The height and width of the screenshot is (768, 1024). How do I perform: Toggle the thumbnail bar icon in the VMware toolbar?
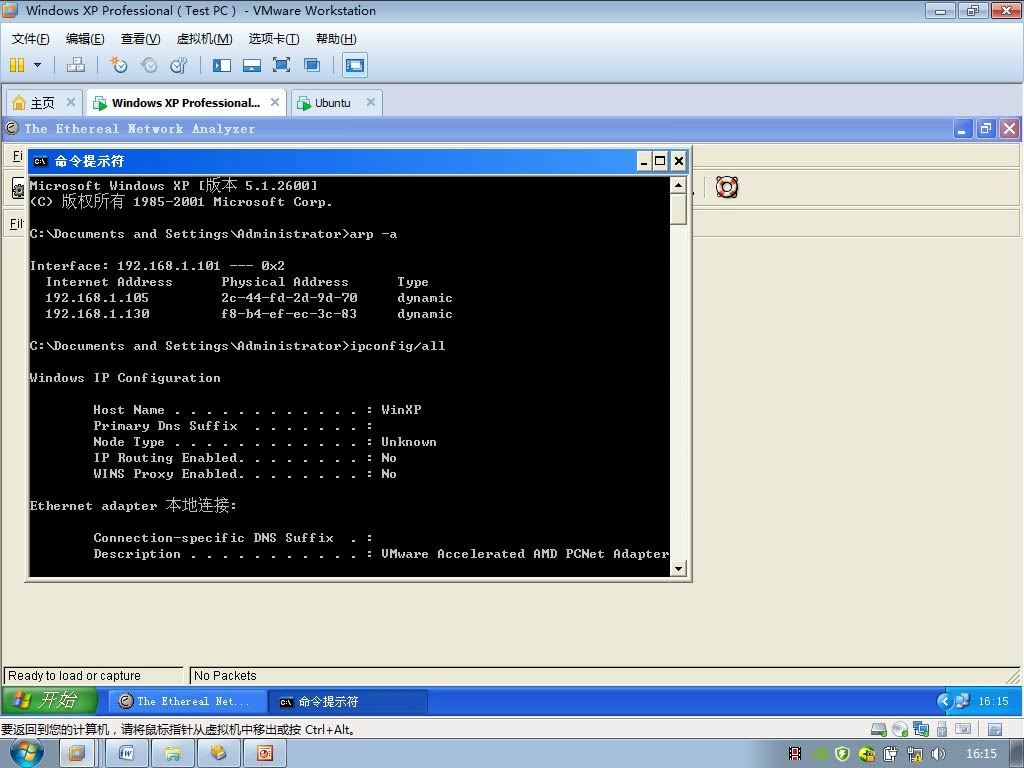pyautogui.click(x=251, y=65)
